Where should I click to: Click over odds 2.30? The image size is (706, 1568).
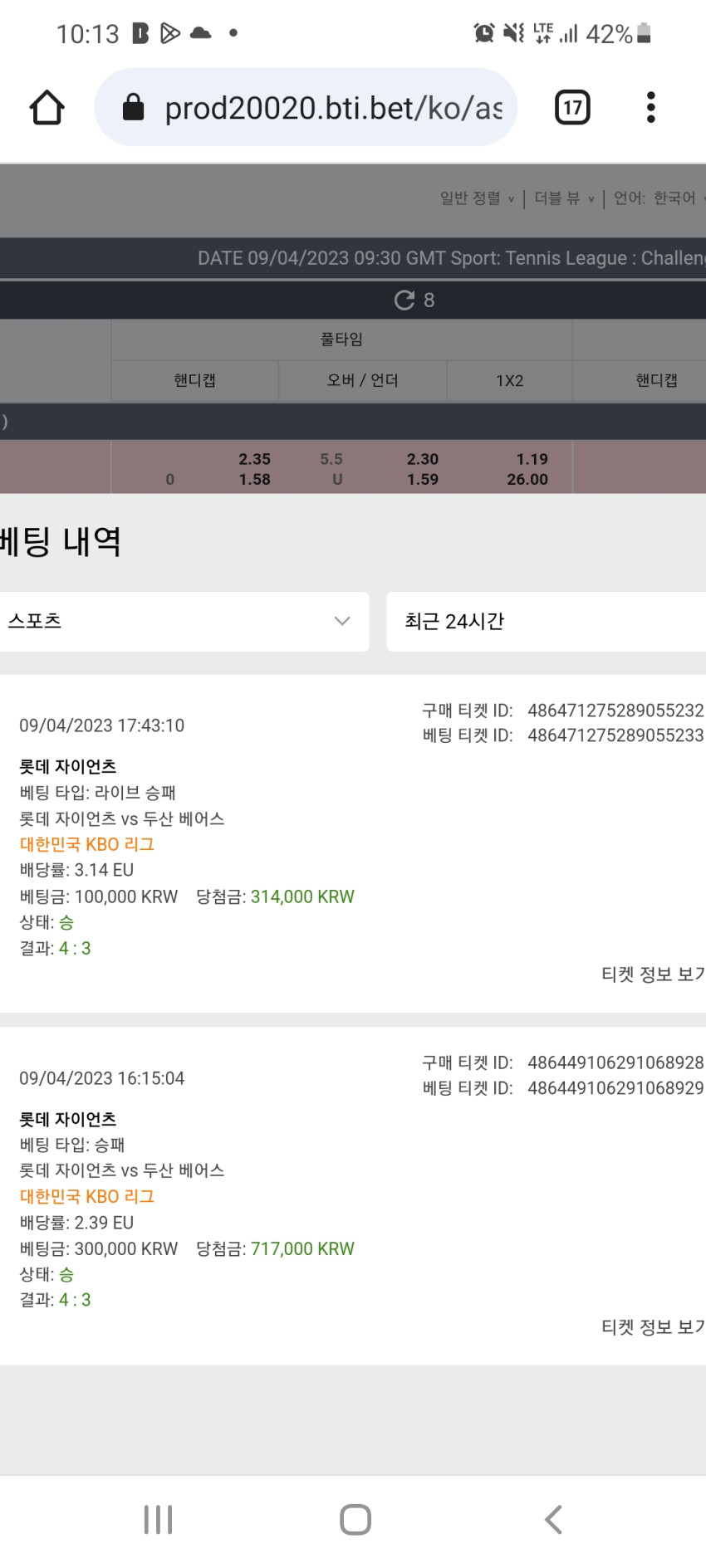pyautogui.click(x=423, y=459)
